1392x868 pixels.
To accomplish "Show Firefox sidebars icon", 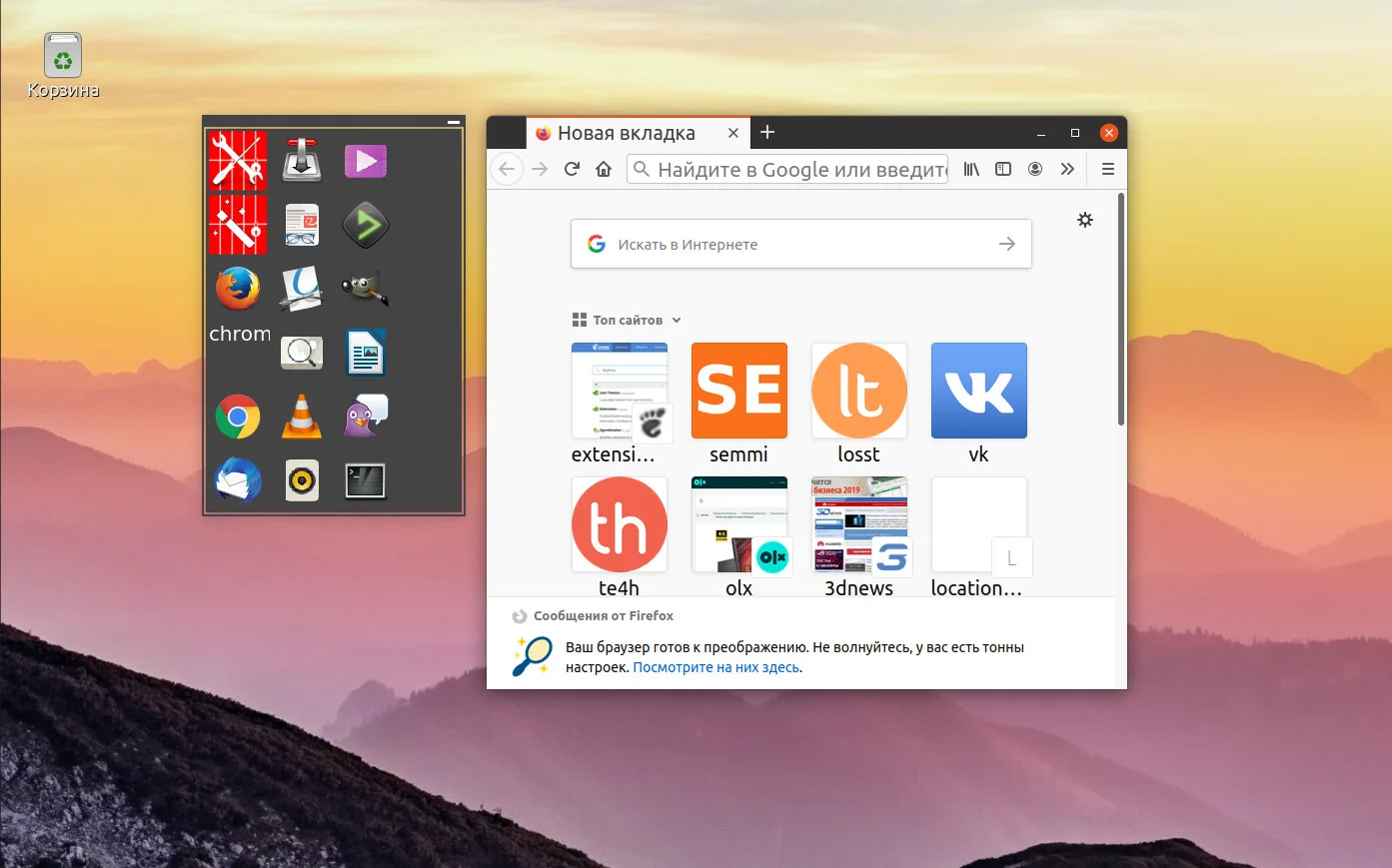I will coord(1003,169).
